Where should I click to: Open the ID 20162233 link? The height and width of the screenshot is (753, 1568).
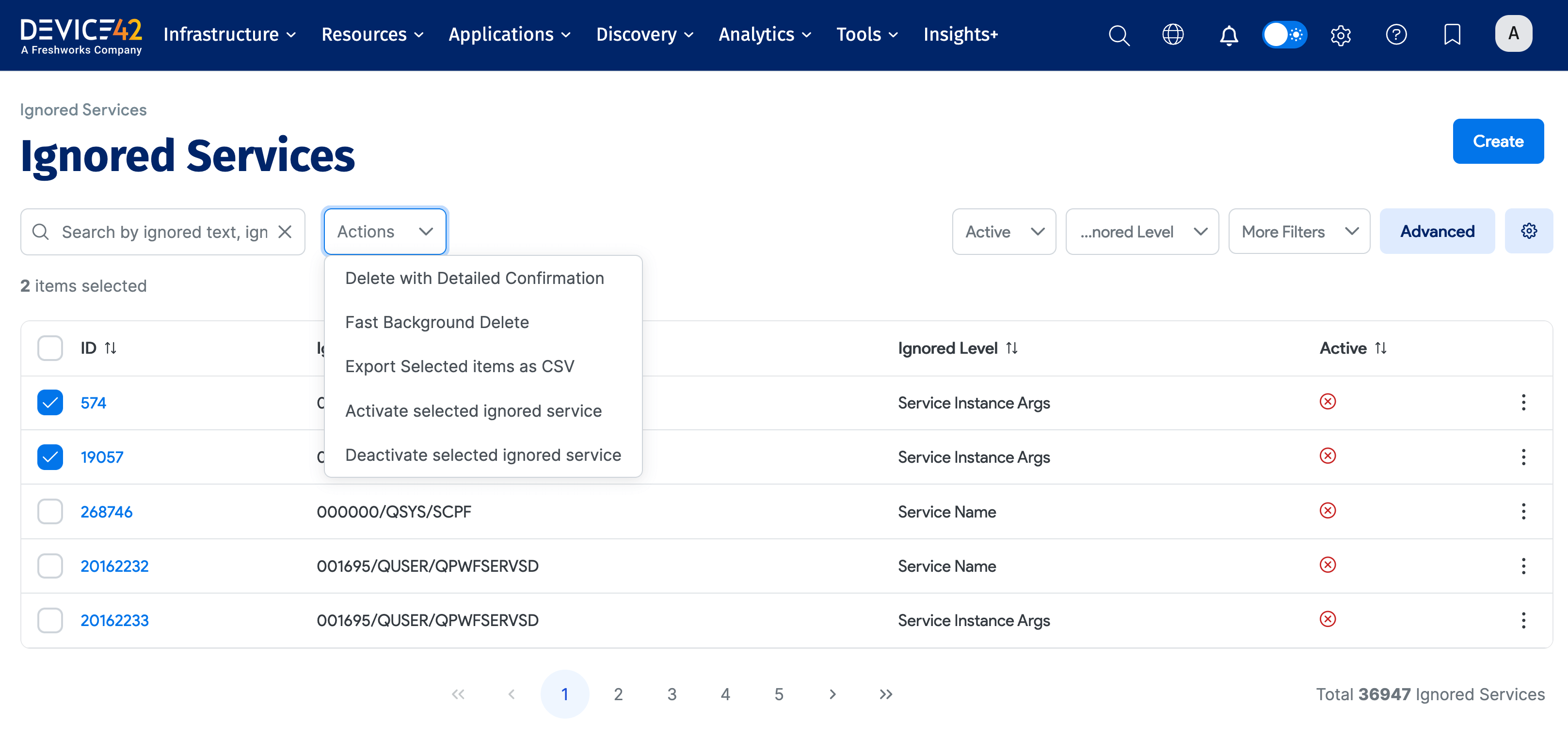[114, 620]
